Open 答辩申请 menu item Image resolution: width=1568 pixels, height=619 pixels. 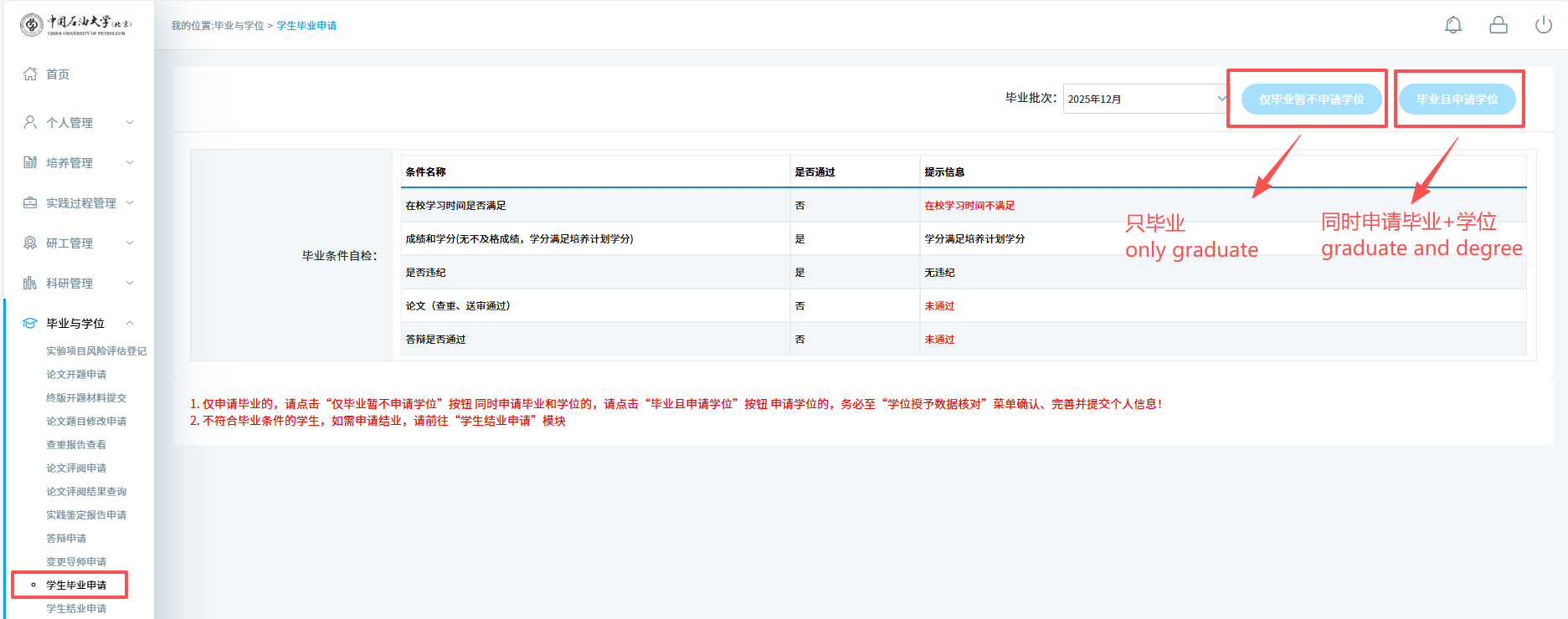66,539
